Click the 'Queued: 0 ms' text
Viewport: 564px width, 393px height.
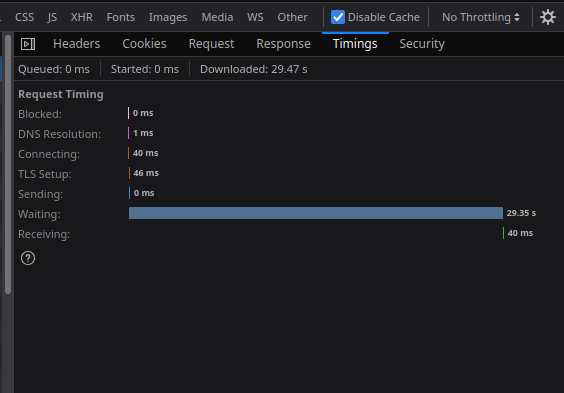pyautogui.click(x=54, y=69)
